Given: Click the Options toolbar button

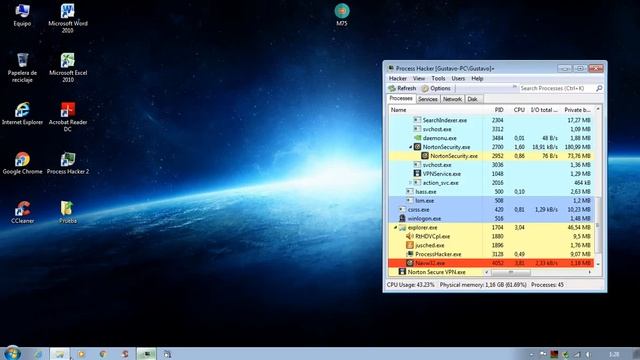Looking at the screenshot, I should click(x=436, y=88).
